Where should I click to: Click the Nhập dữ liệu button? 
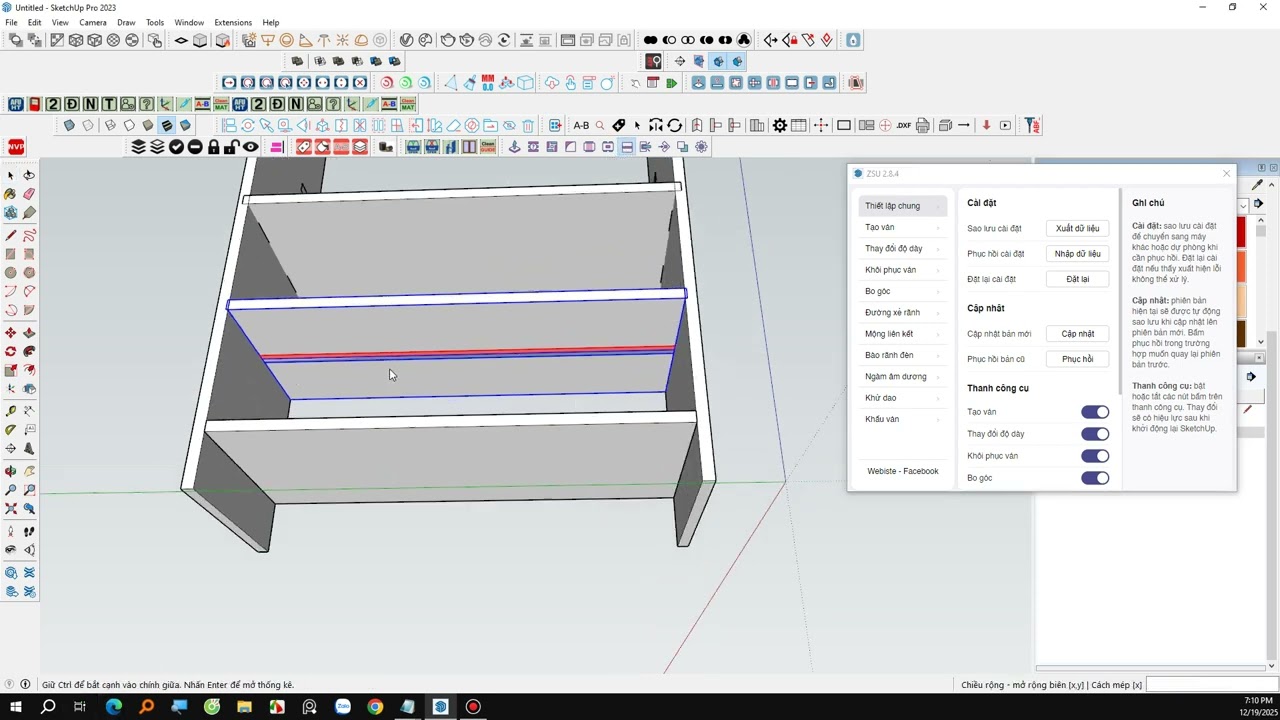click(x=1077, y=254)
